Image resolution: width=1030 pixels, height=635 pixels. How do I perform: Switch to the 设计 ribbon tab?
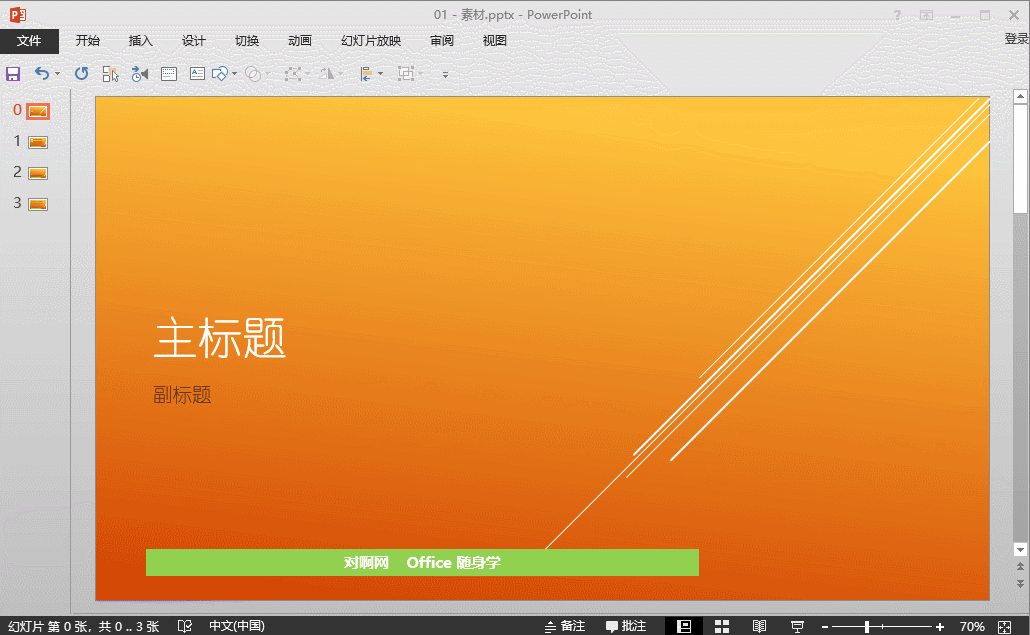point(194,41)
